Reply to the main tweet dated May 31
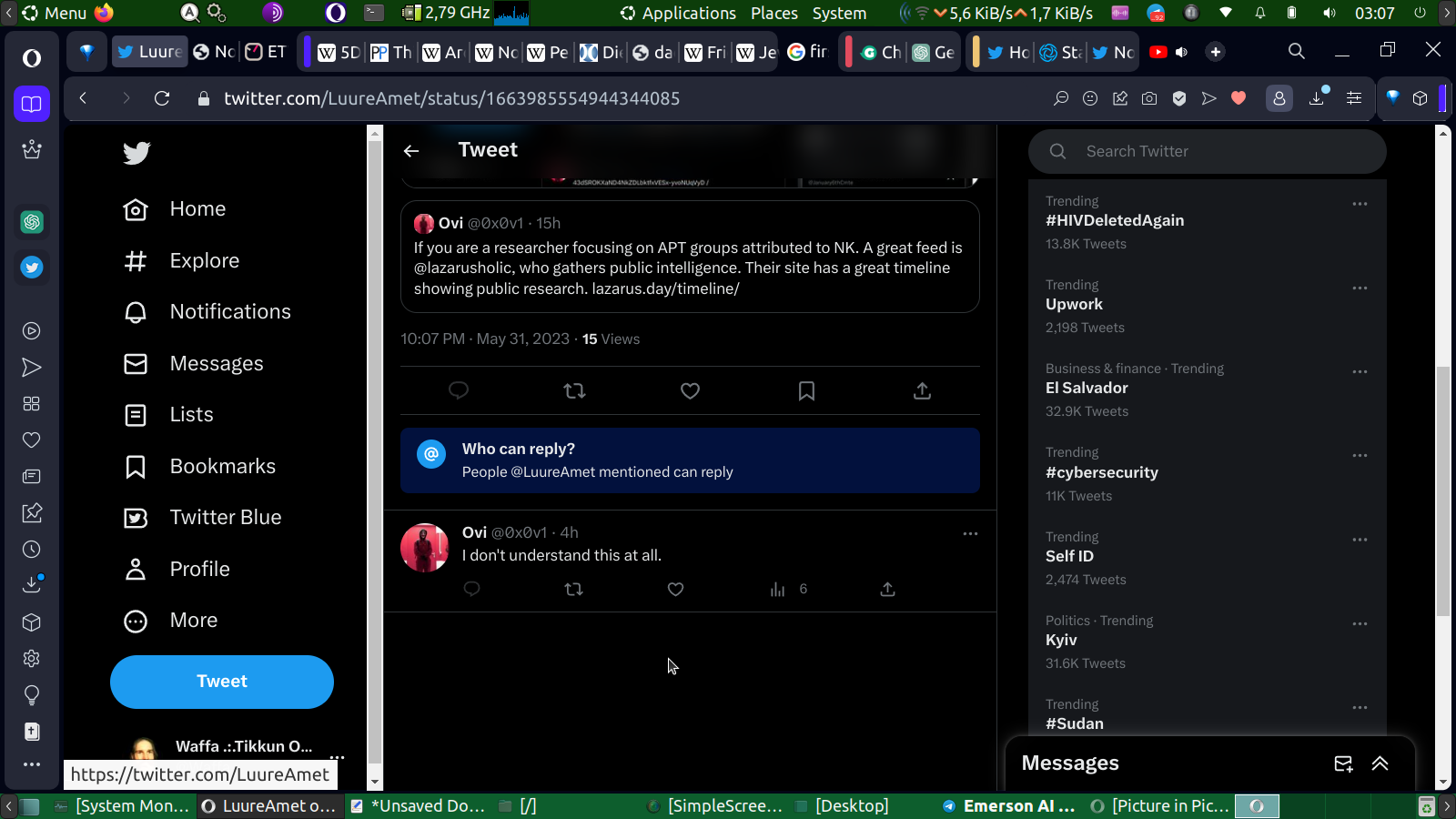The width and height of the screenshot is (1456, 819). 459,390
